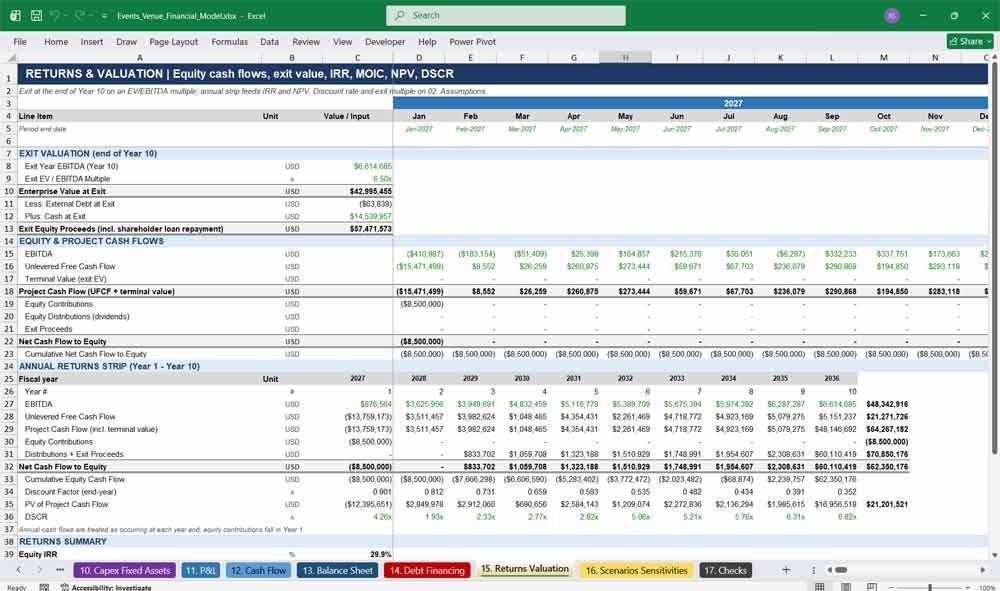Switch to 17. Checks sheet
Image resolution: width=1000 pixels, height=591 pixels.
coord(725,571)
